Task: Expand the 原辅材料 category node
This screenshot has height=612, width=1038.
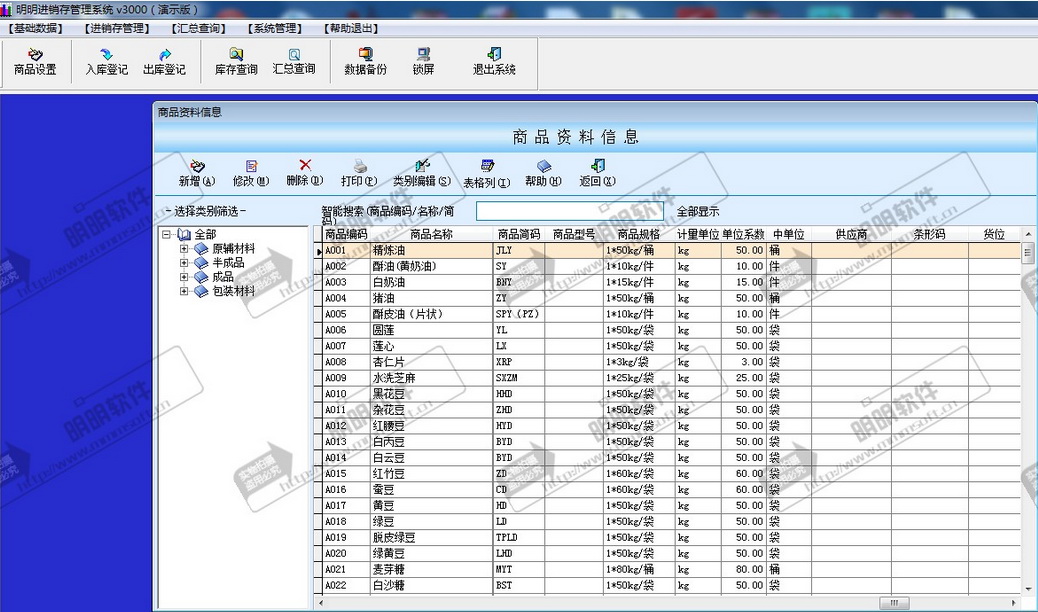Action: (184, 249)
